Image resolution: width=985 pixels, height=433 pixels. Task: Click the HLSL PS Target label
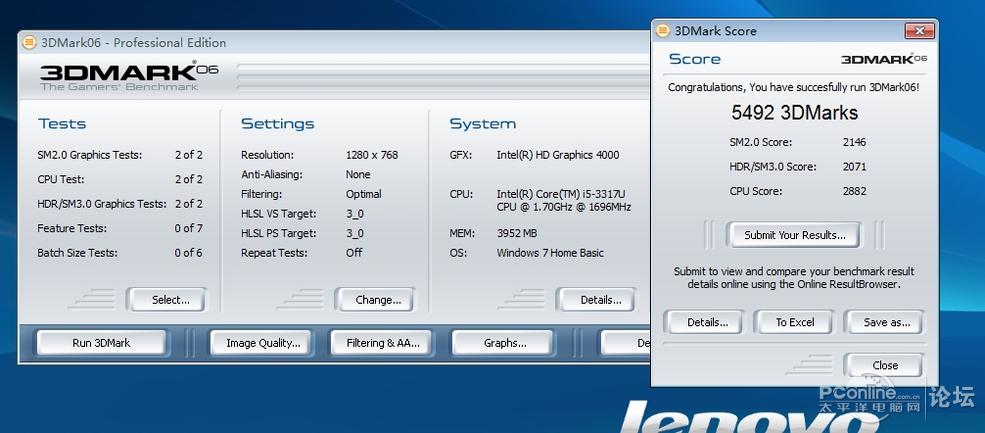[x=279, y=233]
